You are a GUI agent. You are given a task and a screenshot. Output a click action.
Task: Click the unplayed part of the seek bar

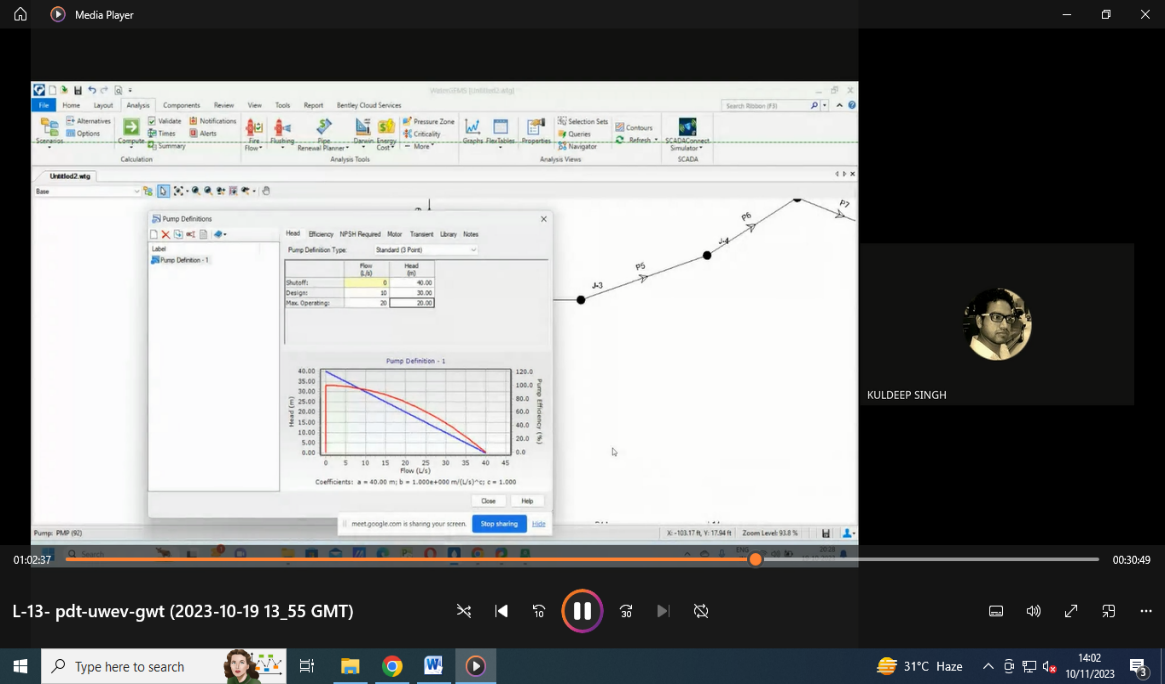(x=930, y=559)
